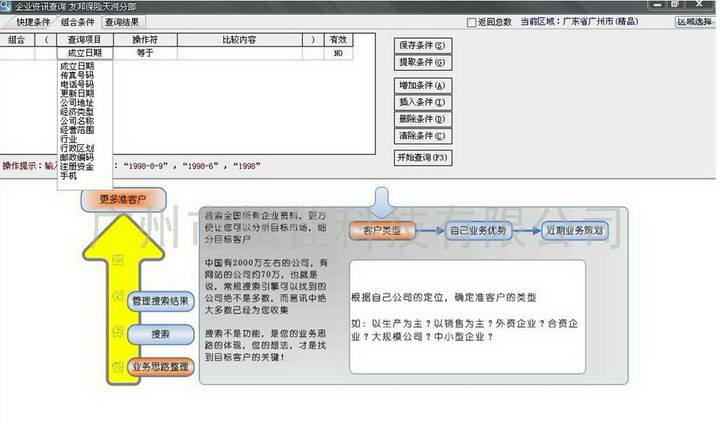Click the 查询项目 column header
The image size is (720, 424).
[x=84, y=40]
